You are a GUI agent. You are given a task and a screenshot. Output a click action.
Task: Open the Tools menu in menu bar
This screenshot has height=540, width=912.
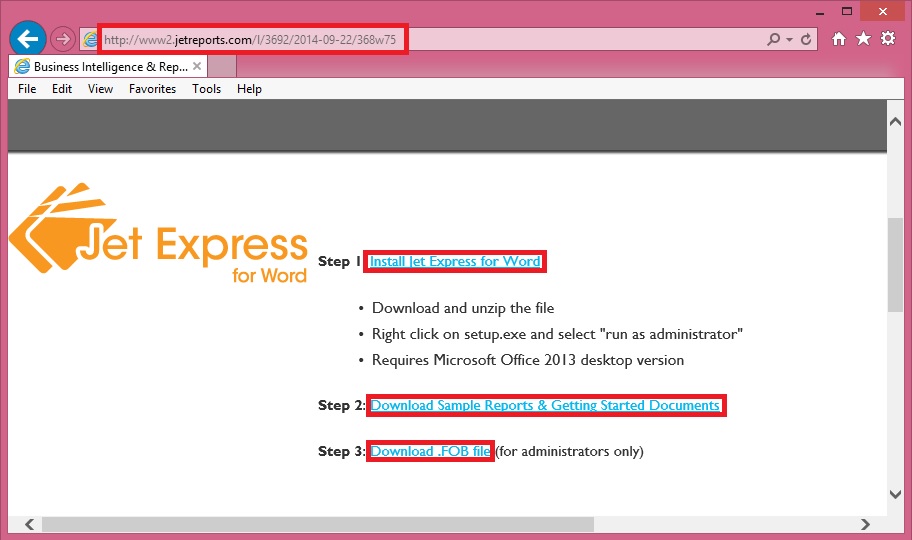206,89
